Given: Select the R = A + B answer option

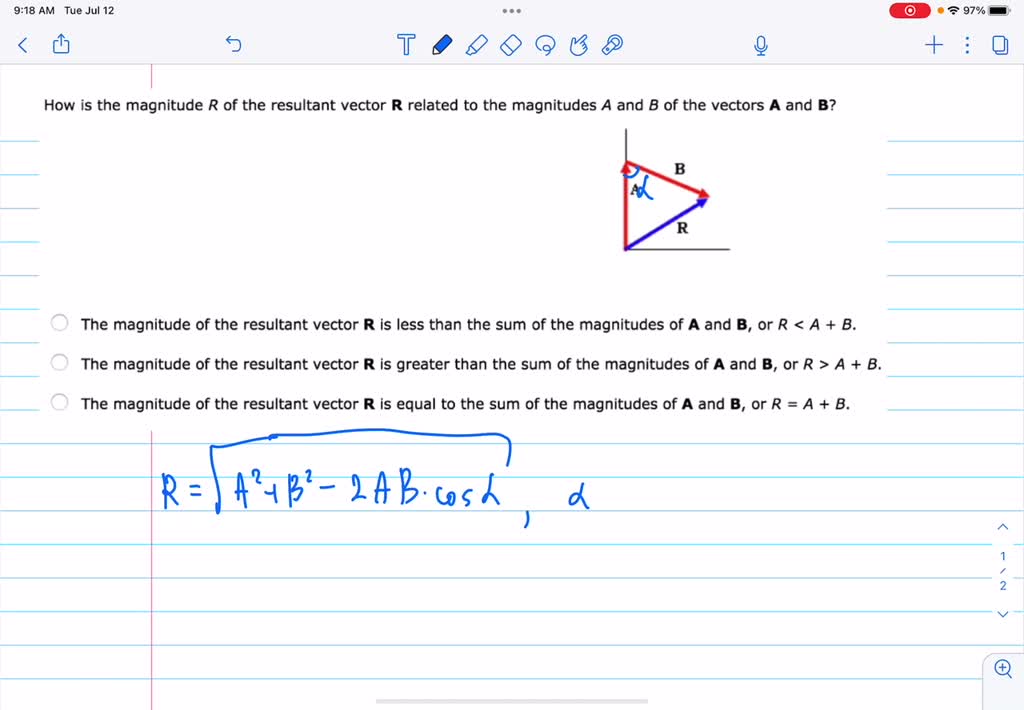Looking at the screenshot, I should (59, 403).
